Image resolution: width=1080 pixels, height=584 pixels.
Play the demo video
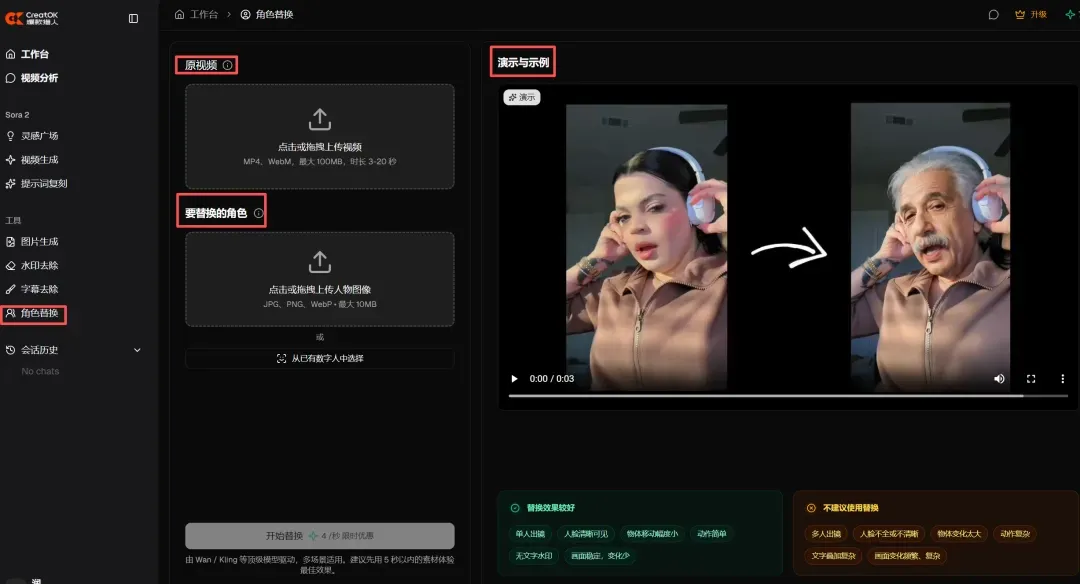pos(514,379)
